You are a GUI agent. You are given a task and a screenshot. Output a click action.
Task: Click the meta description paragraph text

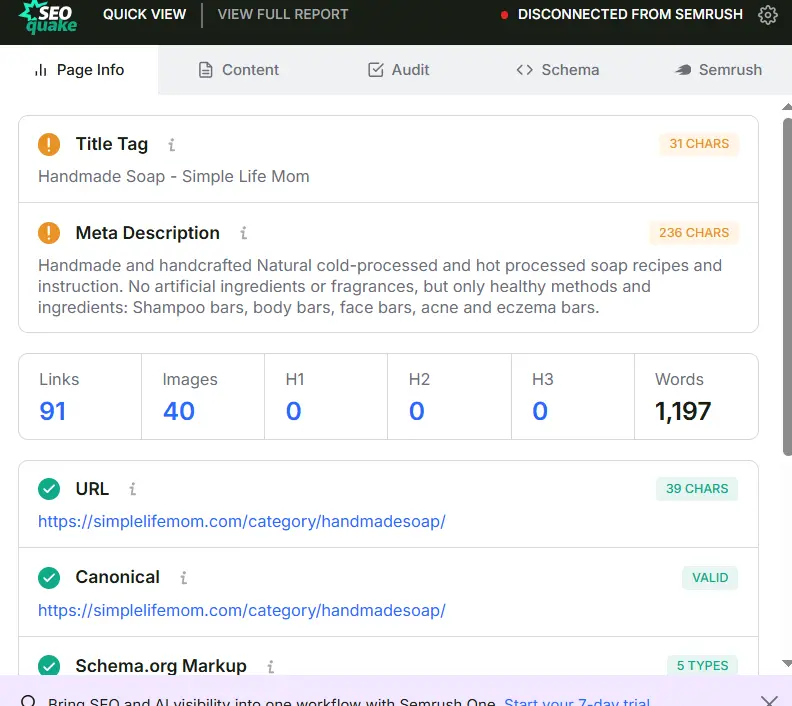(x=380, y=286)
